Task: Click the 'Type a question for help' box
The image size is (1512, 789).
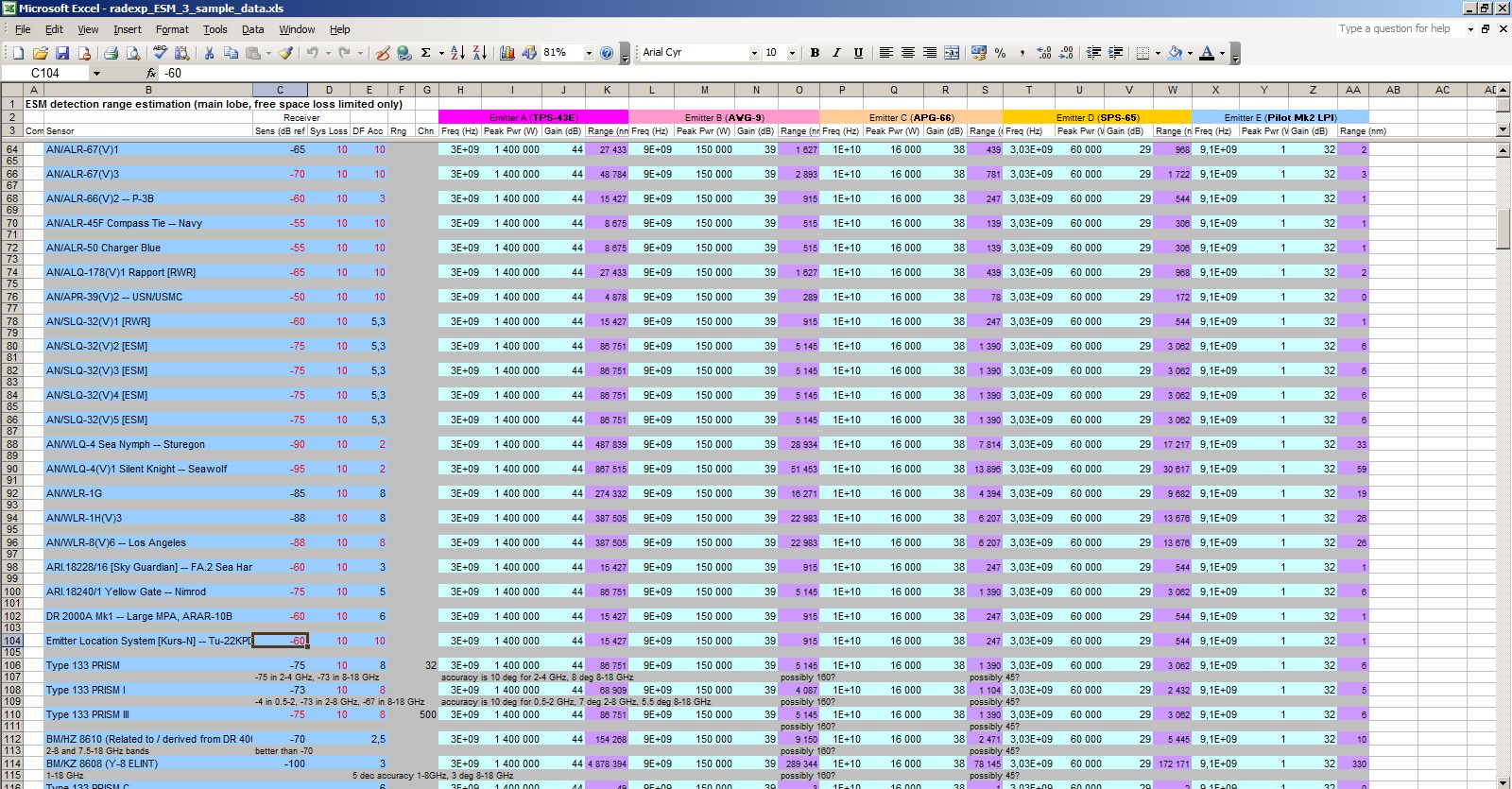Action: tap(1400, 28)
